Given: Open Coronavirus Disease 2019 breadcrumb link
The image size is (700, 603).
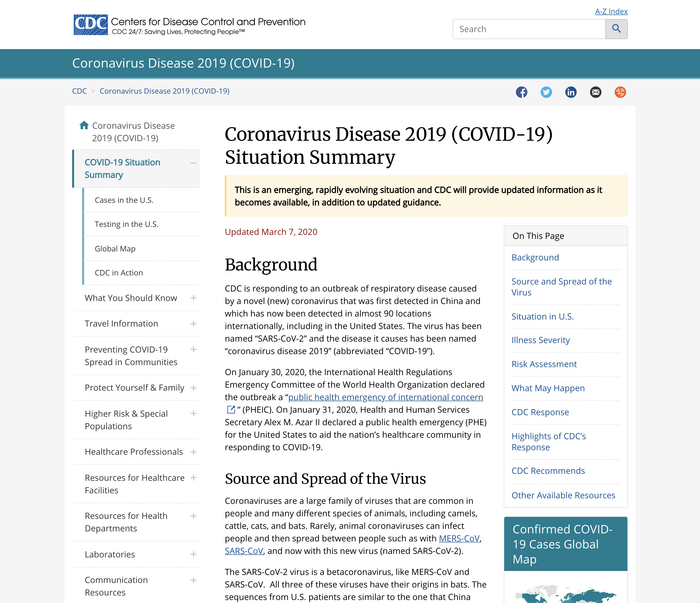Looking at the screenshot, I should coord(164,91).
